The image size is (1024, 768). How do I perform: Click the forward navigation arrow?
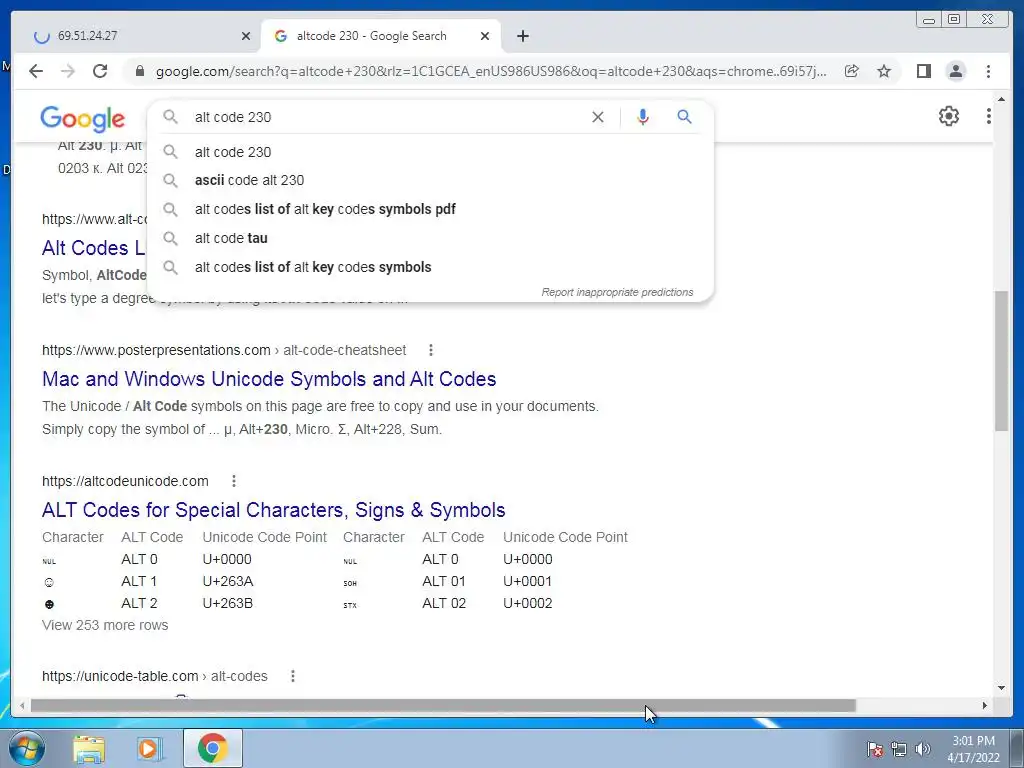pos(68,71)
